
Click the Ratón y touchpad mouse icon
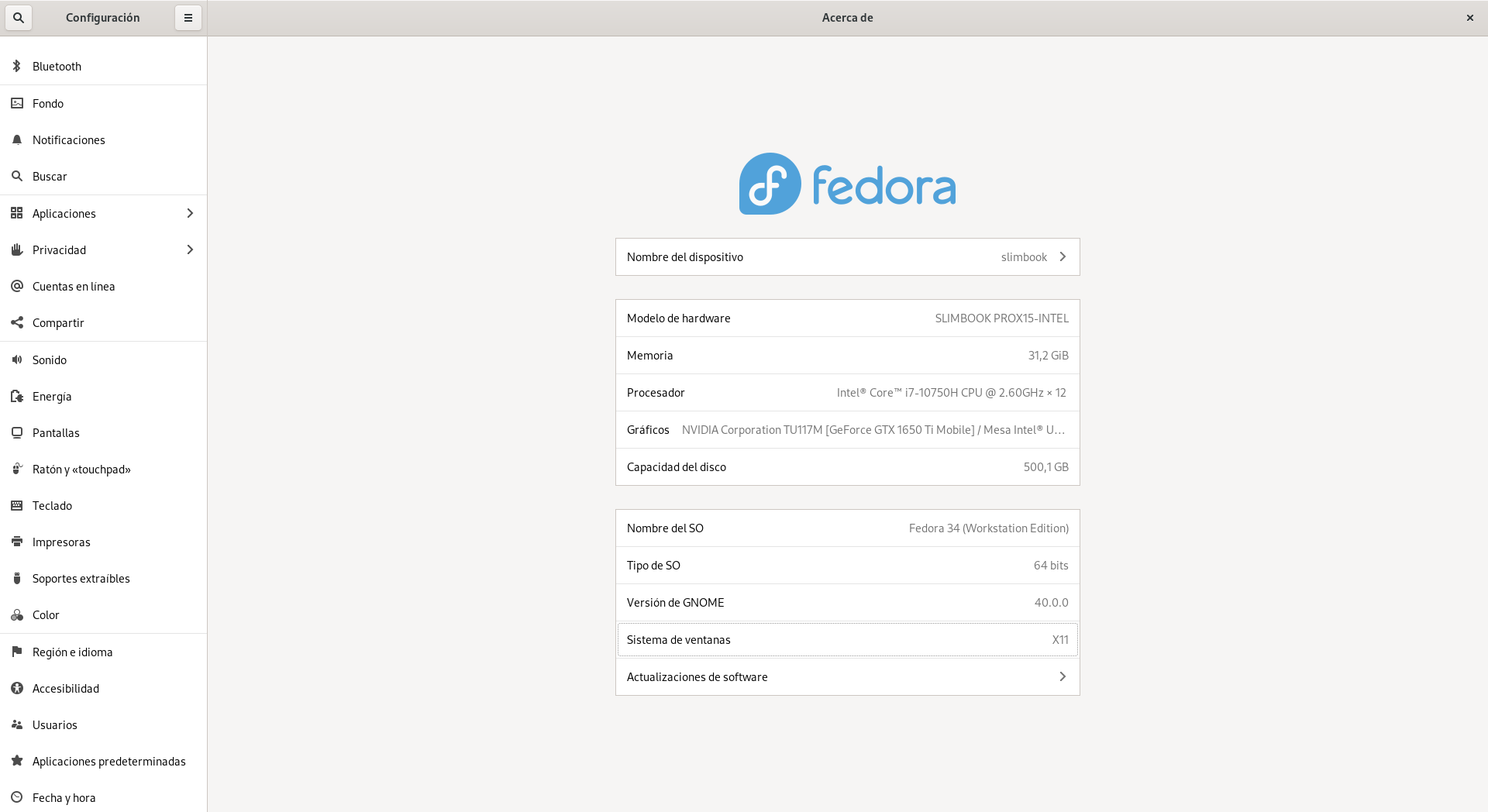[17, 469]
